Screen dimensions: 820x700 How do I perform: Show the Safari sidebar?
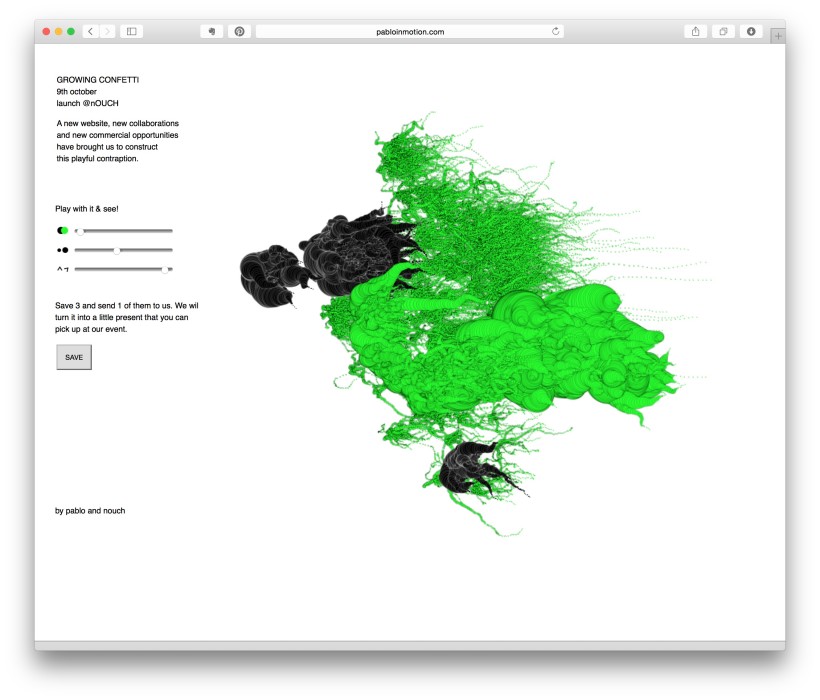click(131, 32)
